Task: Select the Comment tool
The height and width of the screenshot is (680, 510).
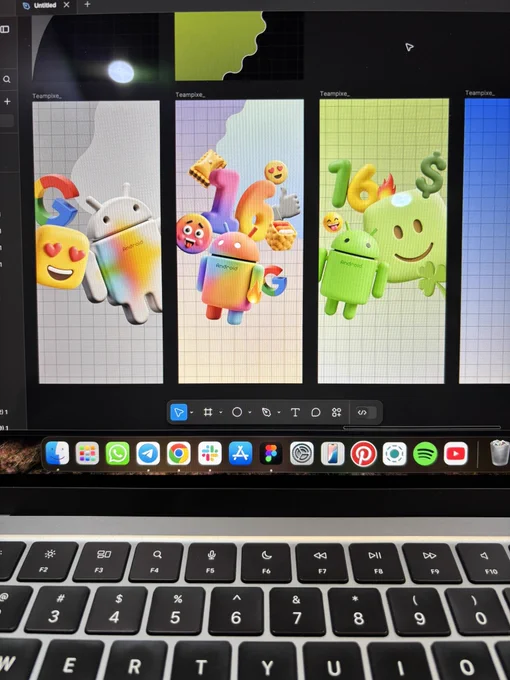Action: tap(316, 412)
